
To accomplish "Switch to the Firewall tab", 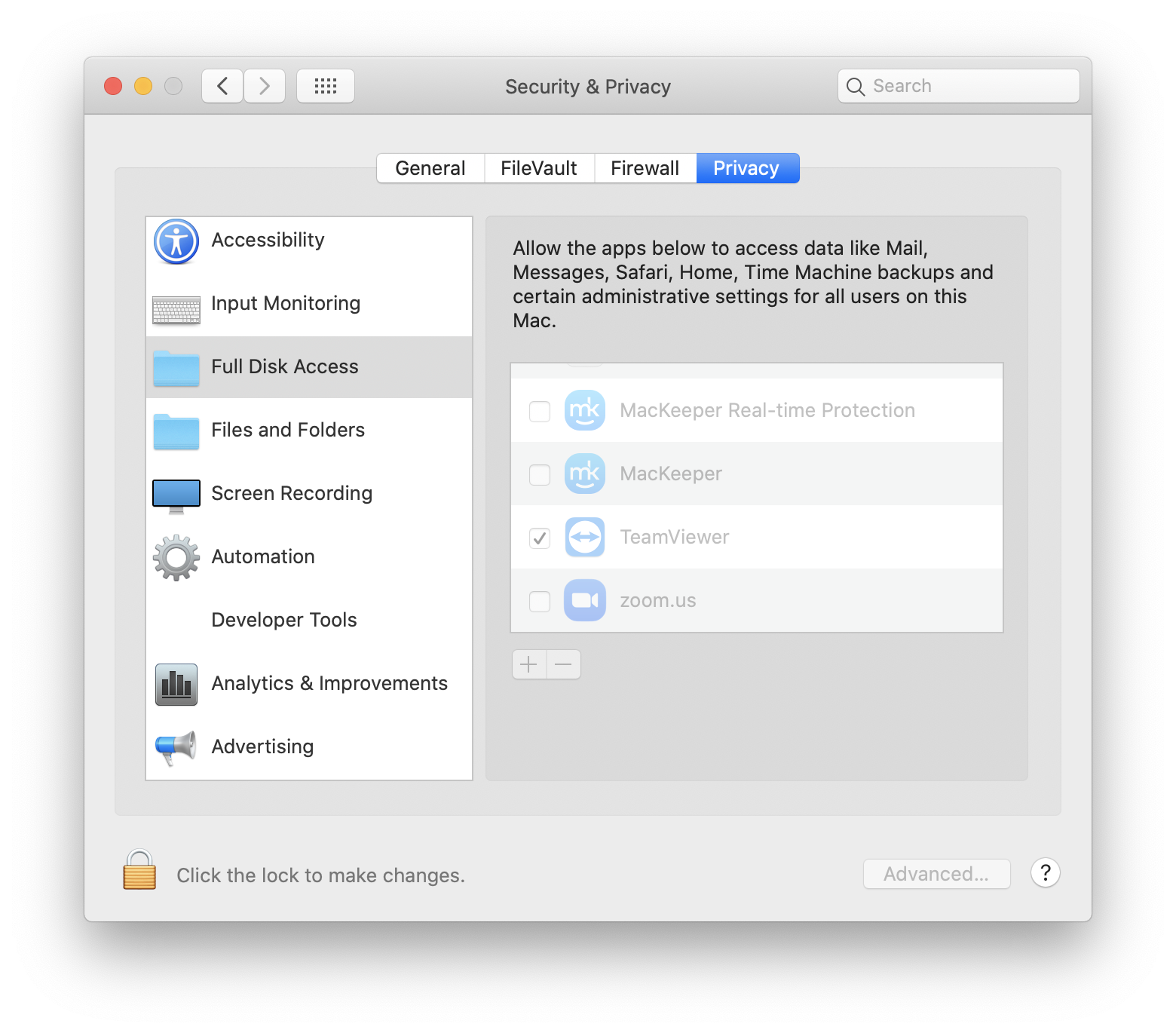I will coord(645,168).
